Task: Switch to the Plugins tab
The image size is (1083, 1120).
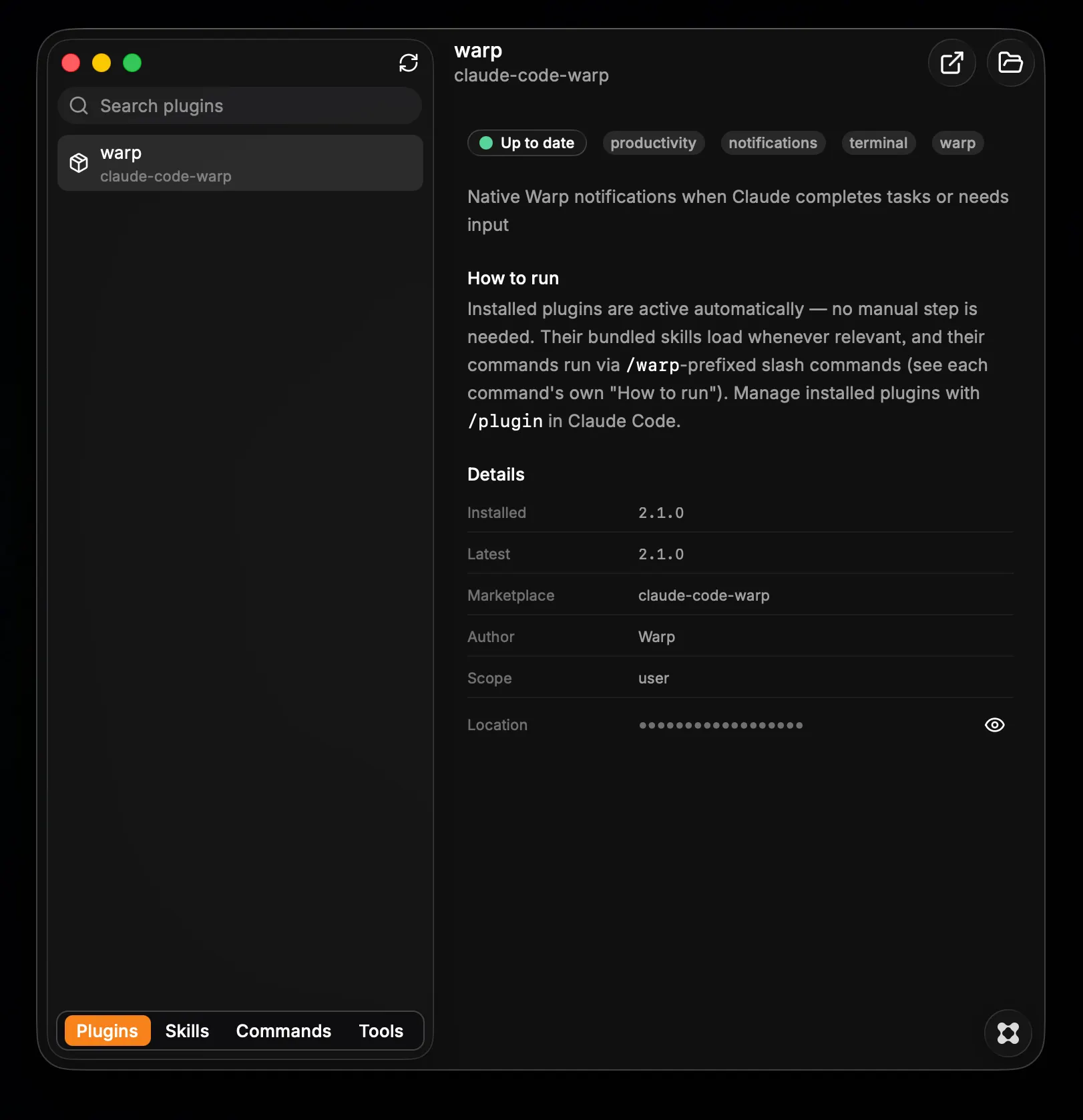Action: [x=107, y=1031]
